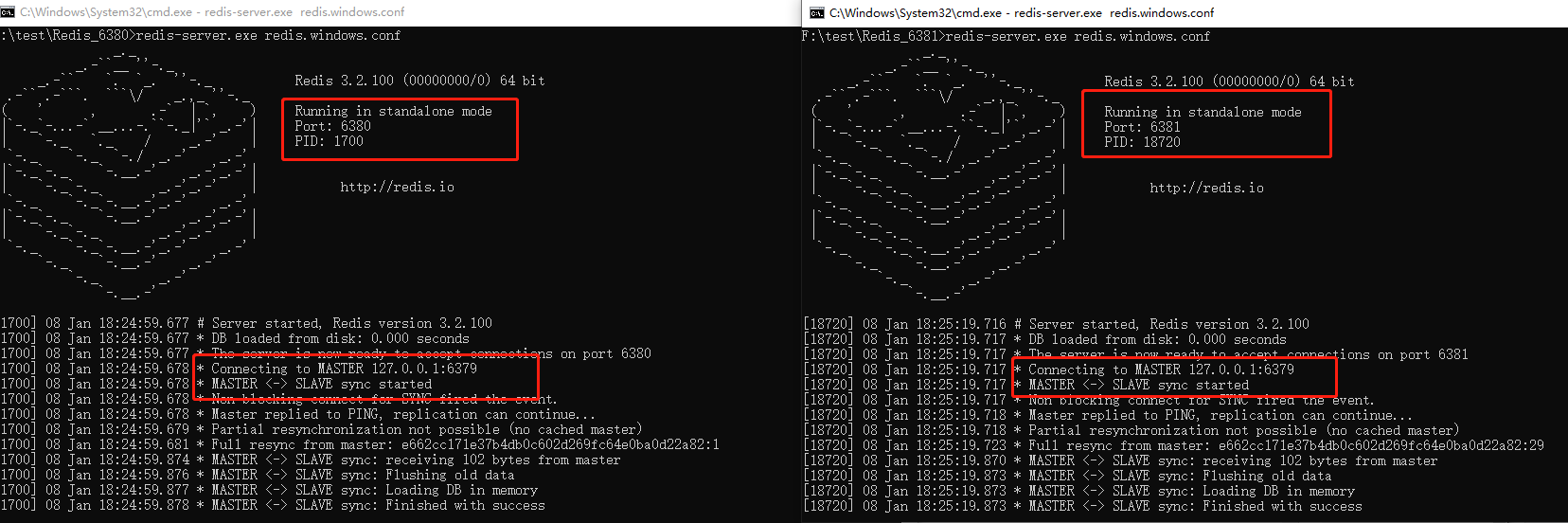Click 'Partial resynchronization not possible' in right window
The width and height of the screenshot is (1568, 523).
coord(1131,431)
